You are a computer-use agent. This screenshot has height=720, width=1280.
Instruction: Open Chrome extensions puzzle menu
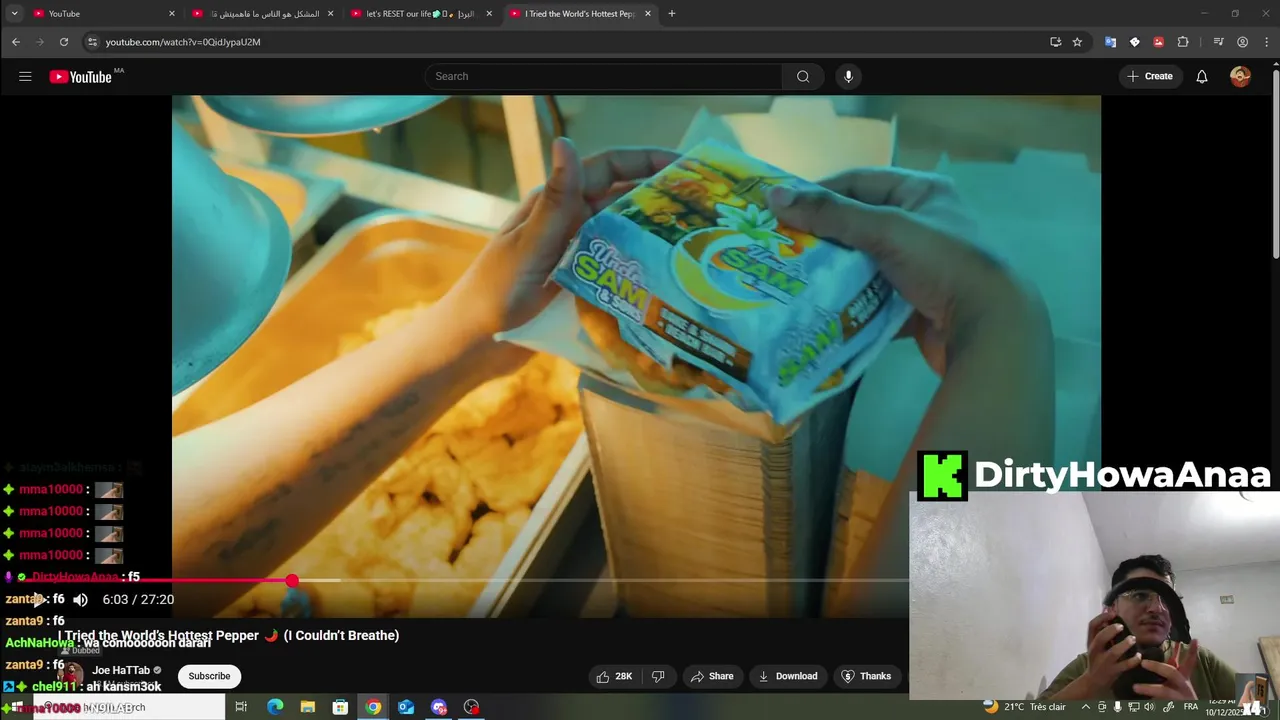1183,42
